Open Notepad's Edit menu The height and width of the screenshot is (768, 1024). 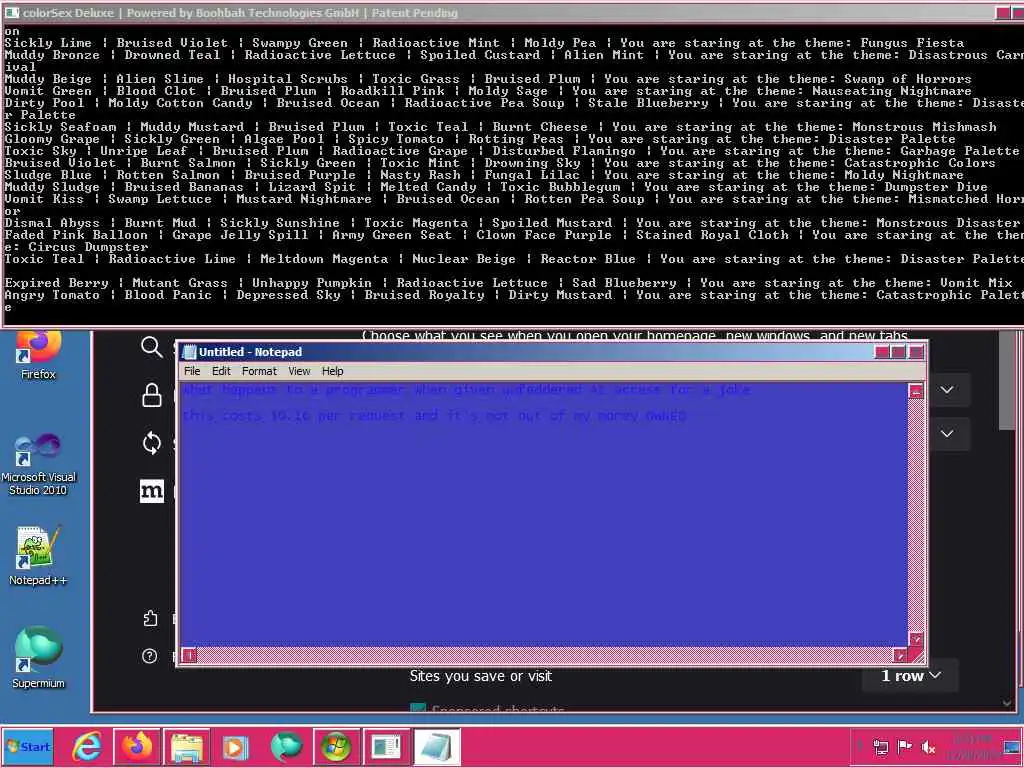point(221,371)
